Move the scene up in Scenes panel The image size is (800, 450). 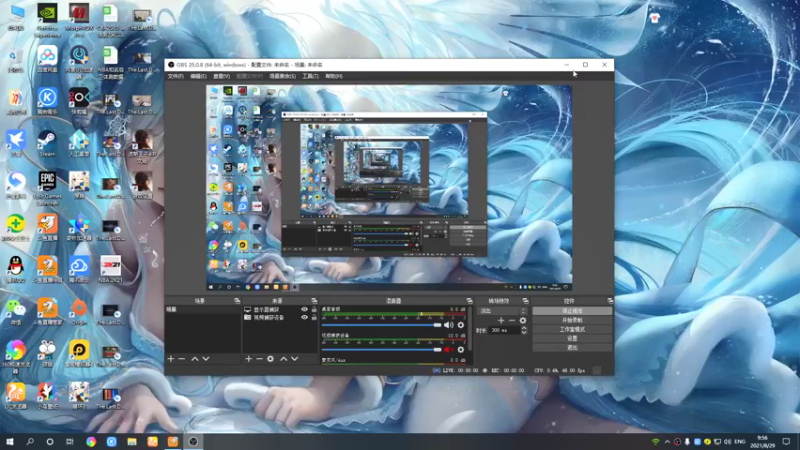coord(194,359)
